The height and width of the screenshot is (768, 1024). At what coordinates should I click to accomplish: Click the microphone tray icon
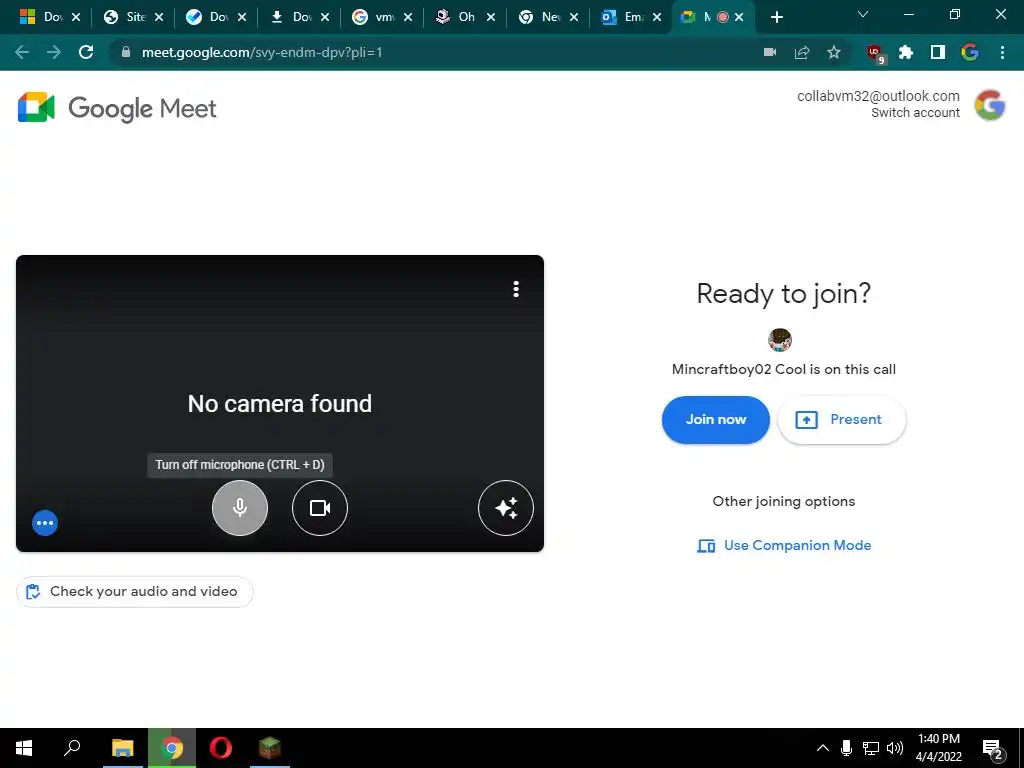[846, 748]
